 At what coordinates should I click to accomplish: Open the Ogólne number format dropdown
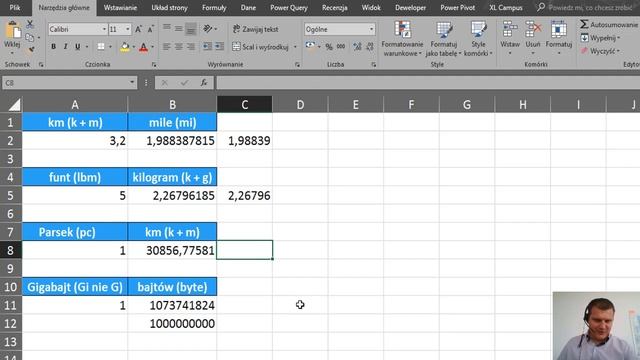371,29
